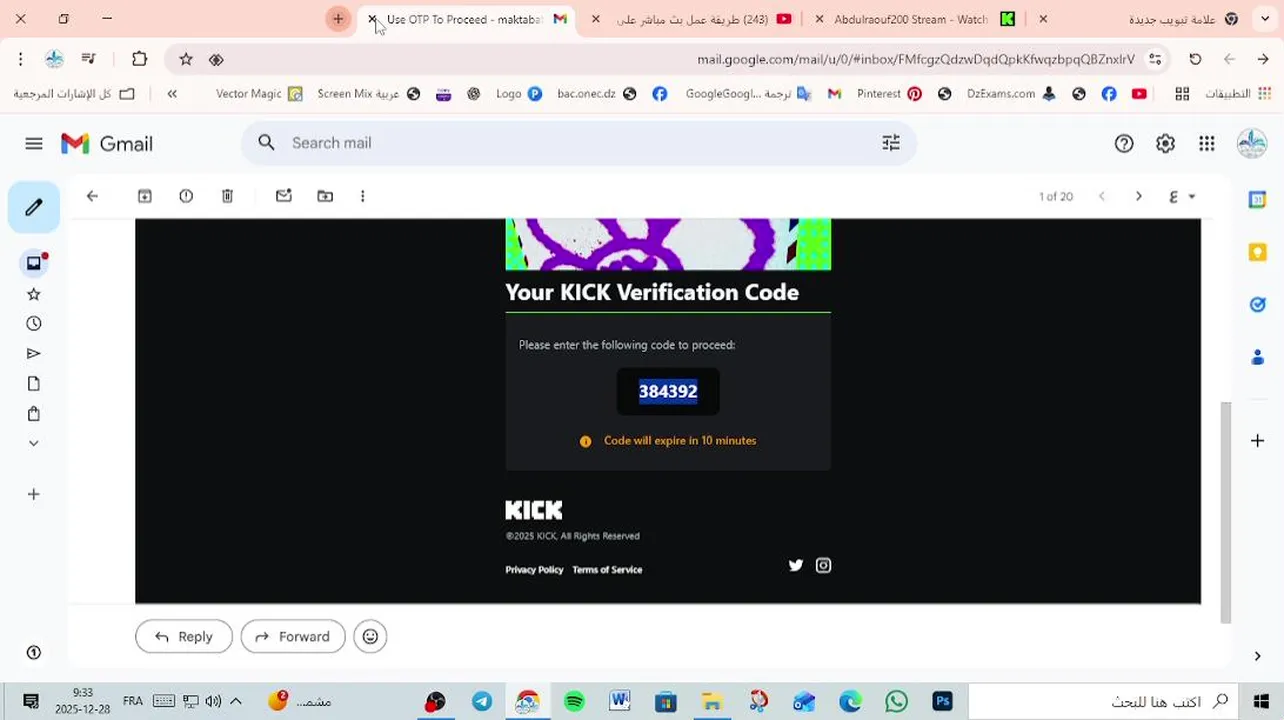Open Starred mail in sidebar

point(34,294)
